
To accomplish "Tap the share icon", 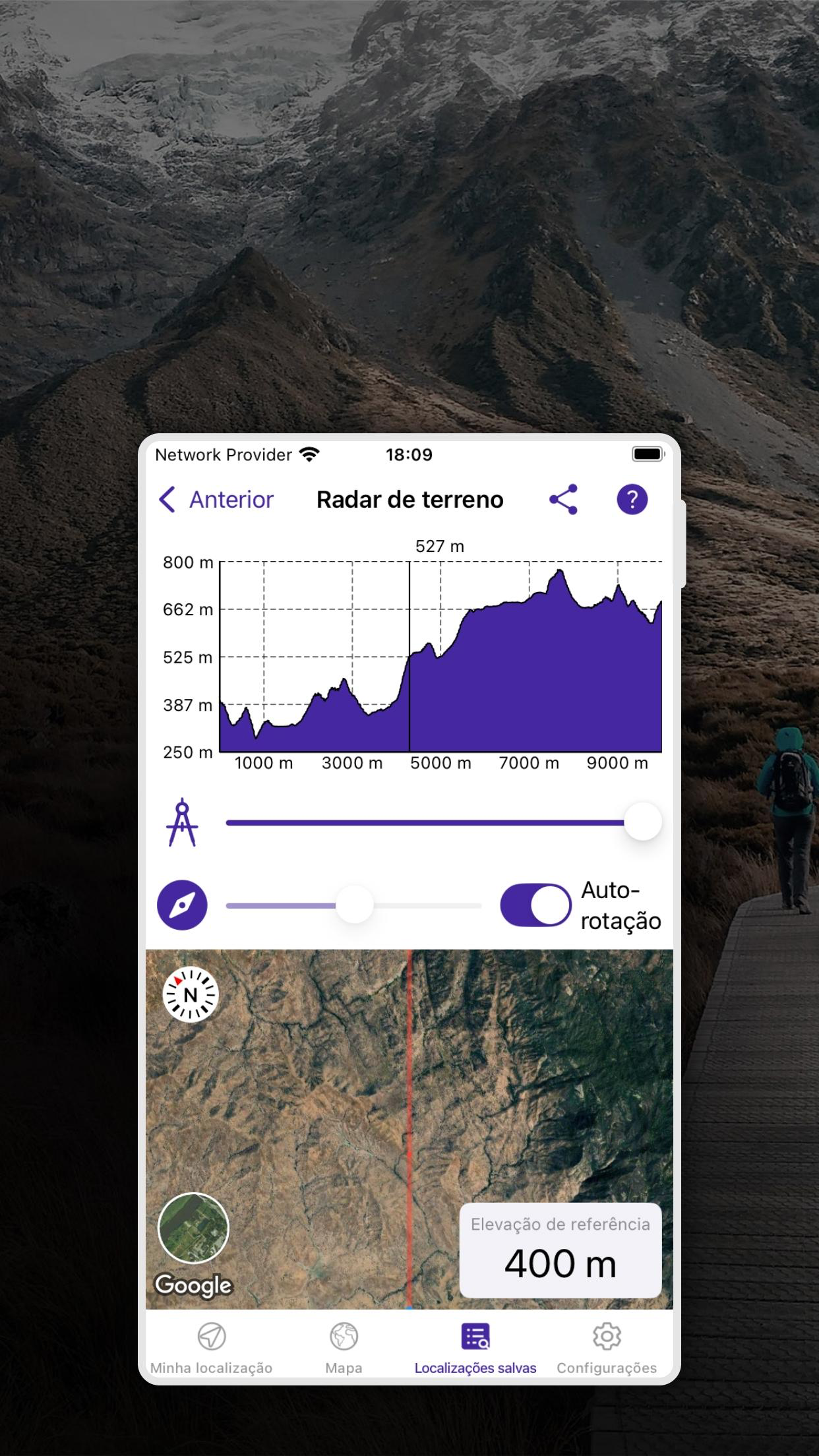I will click(x=563, y=499).
